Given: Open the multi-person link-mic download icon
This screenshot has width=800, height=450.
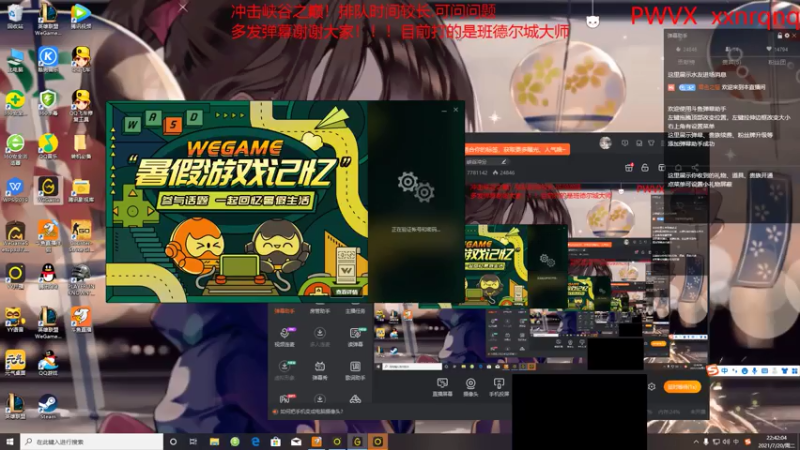Looking at the screenshot, I should [x=320, y=337].
